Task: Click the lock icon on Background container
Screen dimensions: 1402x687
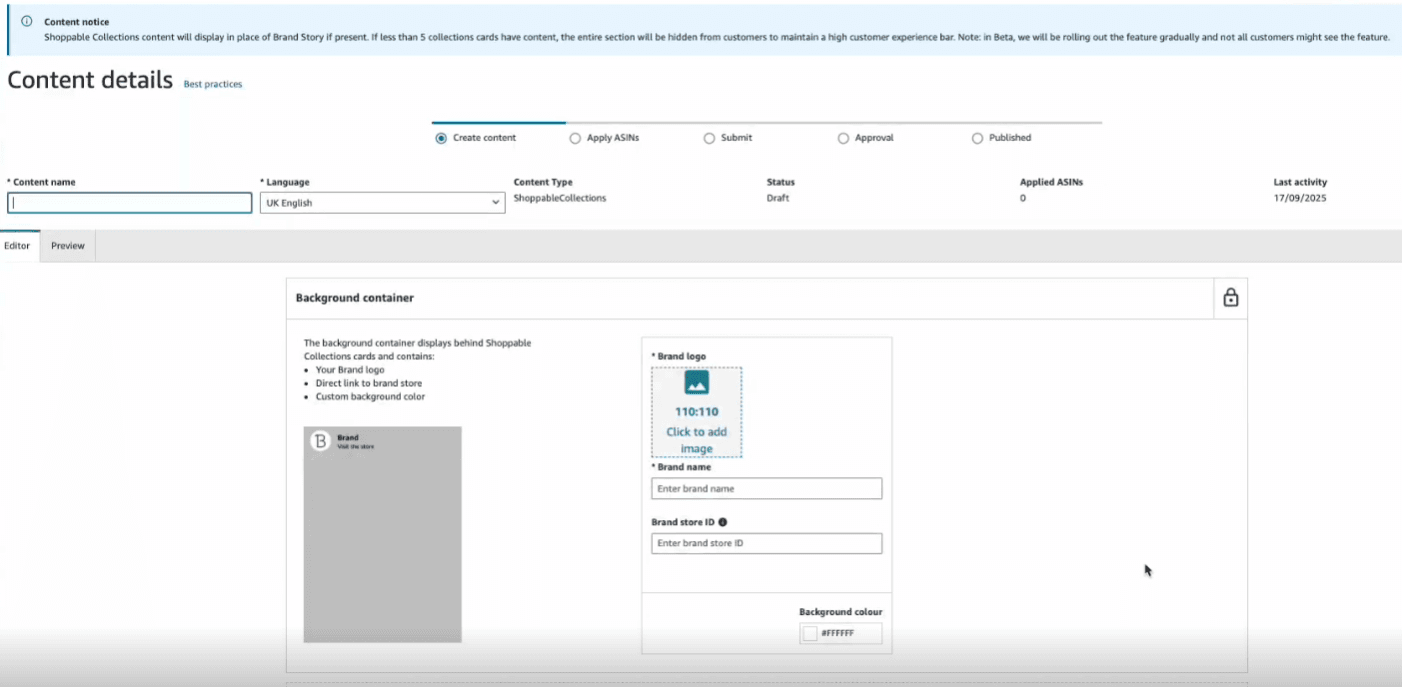Action: coord(1230,298)
